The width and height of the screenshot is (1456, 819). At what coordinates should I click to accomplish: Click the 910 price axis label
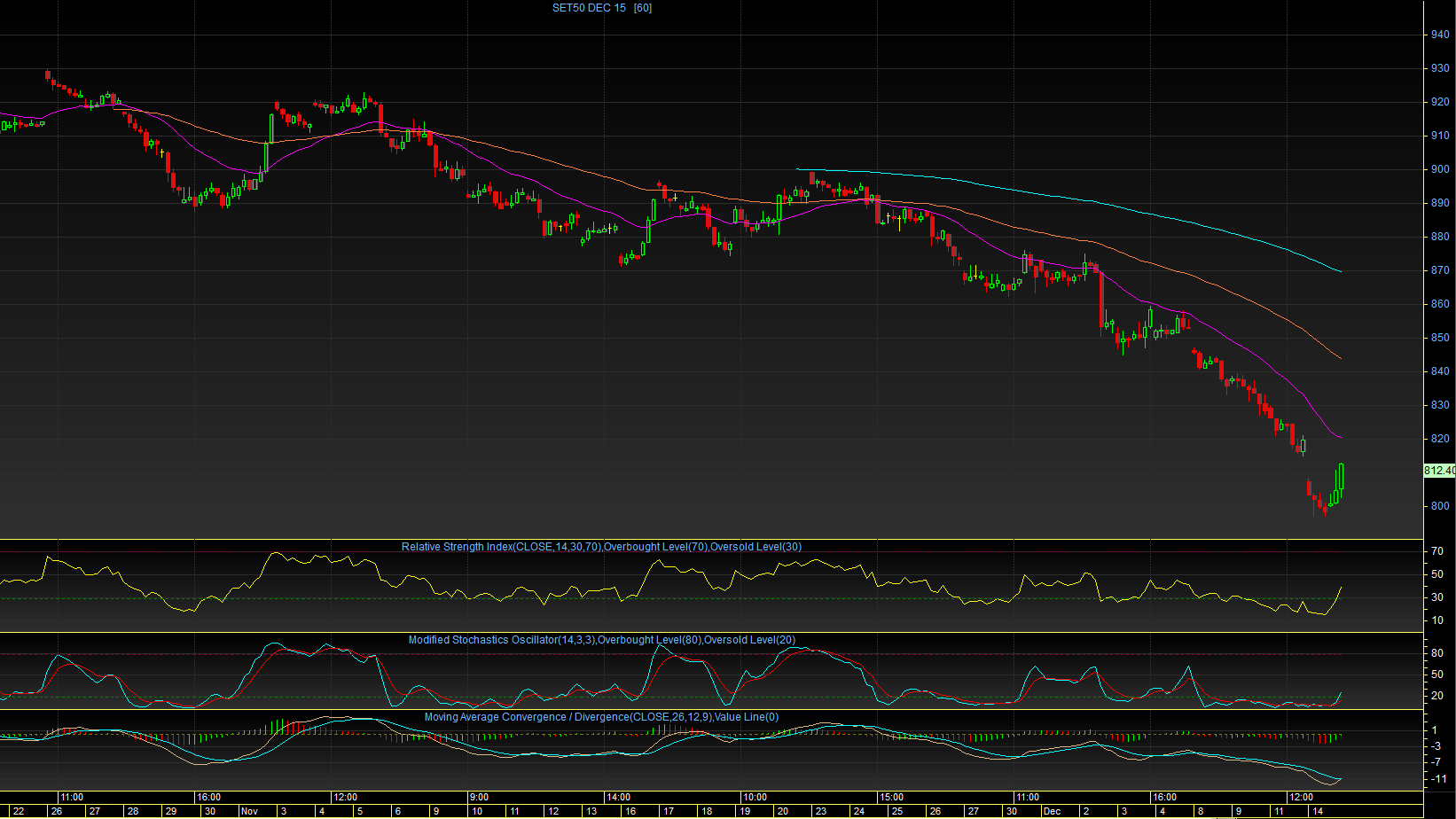point(1439,136)
